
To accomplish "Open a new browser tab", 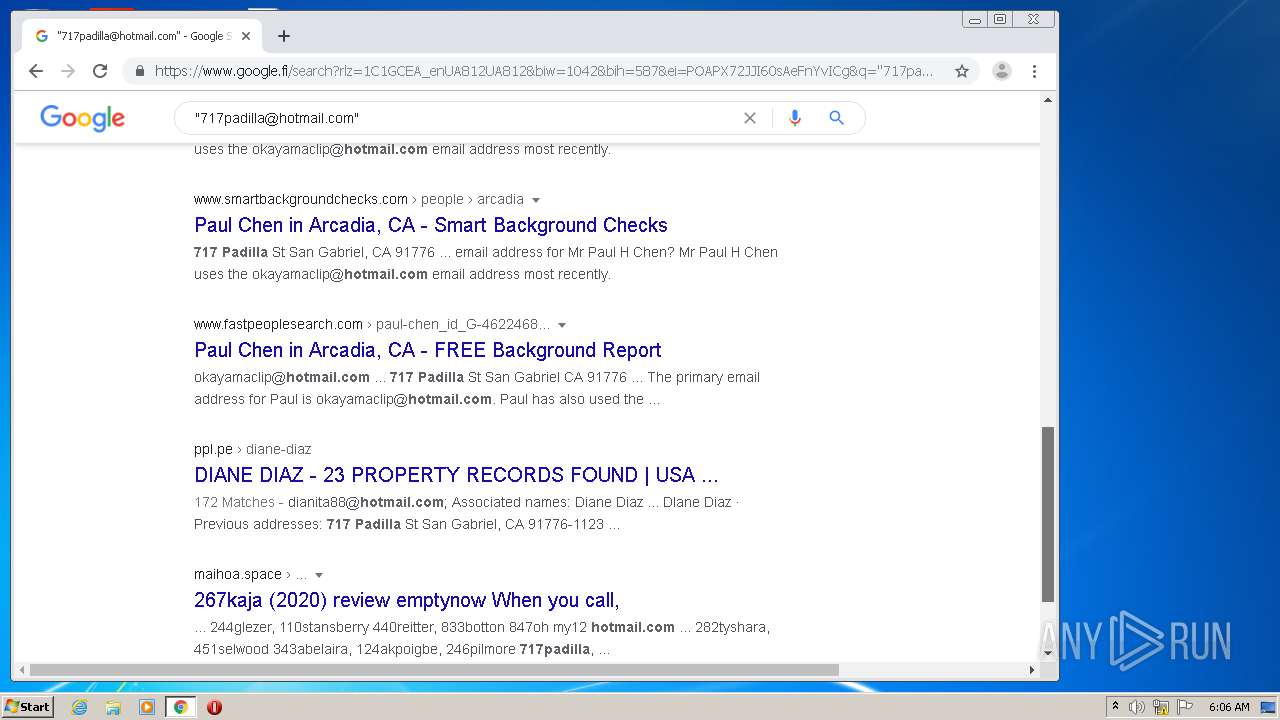I will 284,36.
